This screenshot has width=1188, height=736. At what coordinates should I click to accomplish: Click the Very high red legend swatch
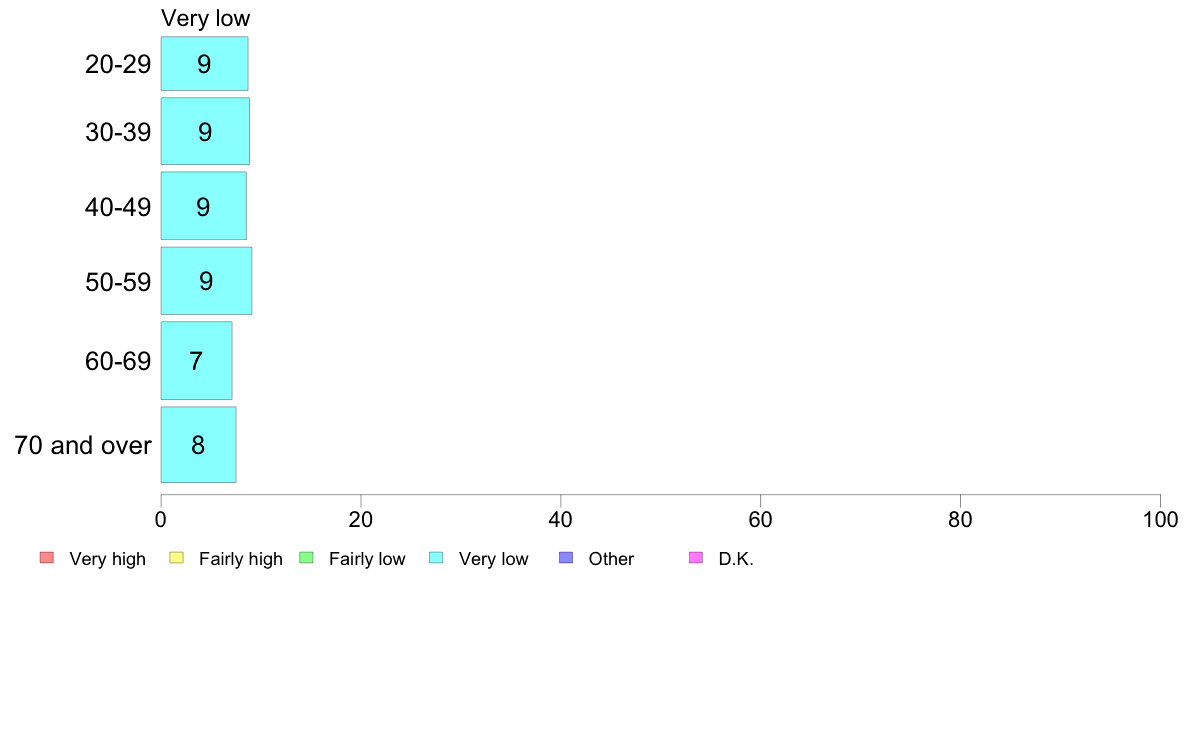(x=47, y=558)
